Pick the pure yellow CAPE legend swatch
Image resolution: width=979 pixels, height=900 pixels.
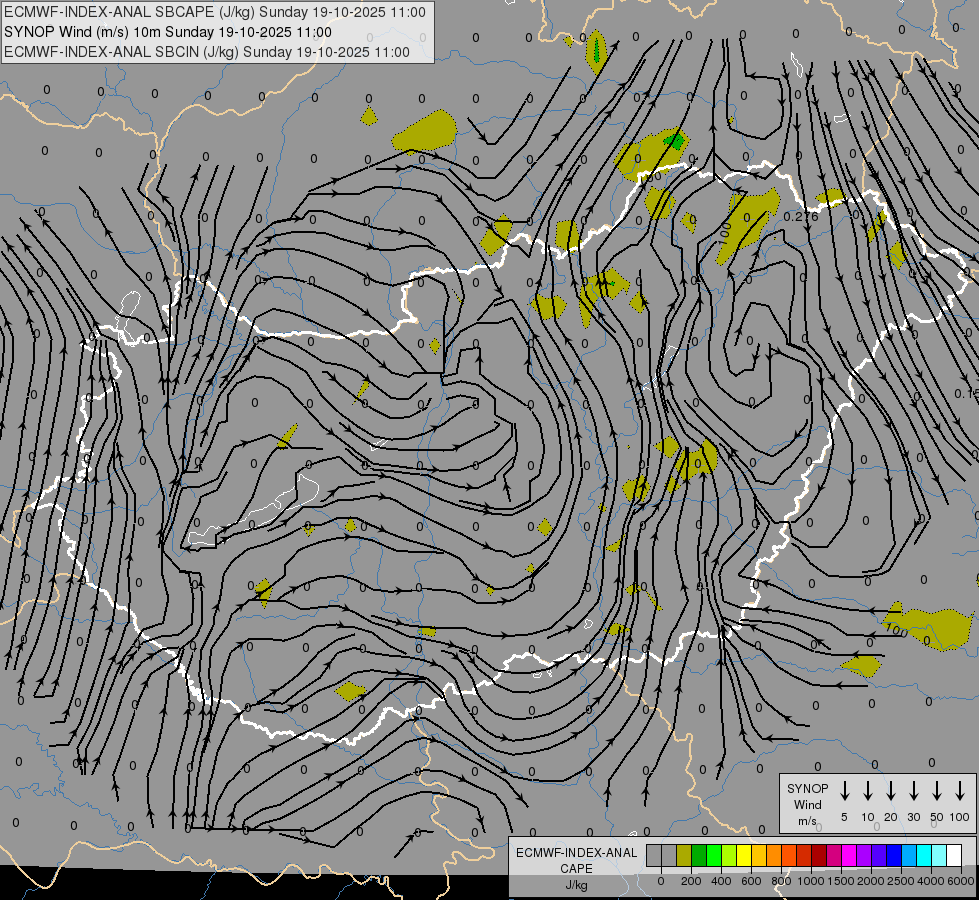point(744,856)
